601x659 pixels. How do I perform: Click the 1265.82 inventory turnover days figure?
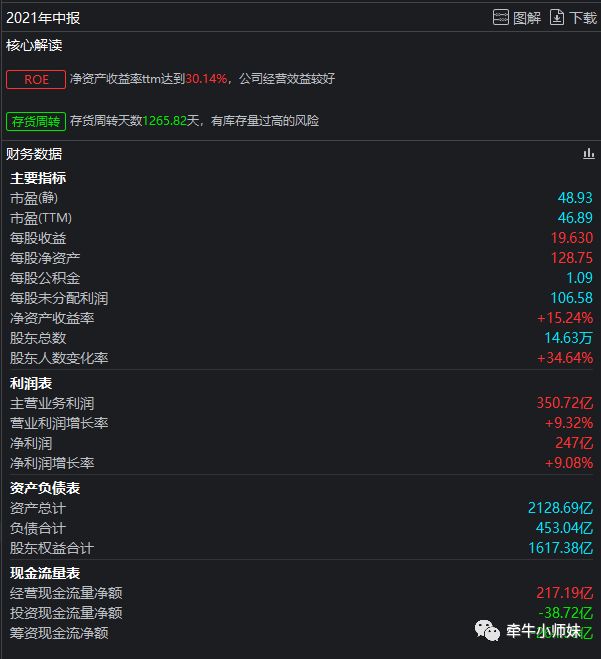pos(165,121)
